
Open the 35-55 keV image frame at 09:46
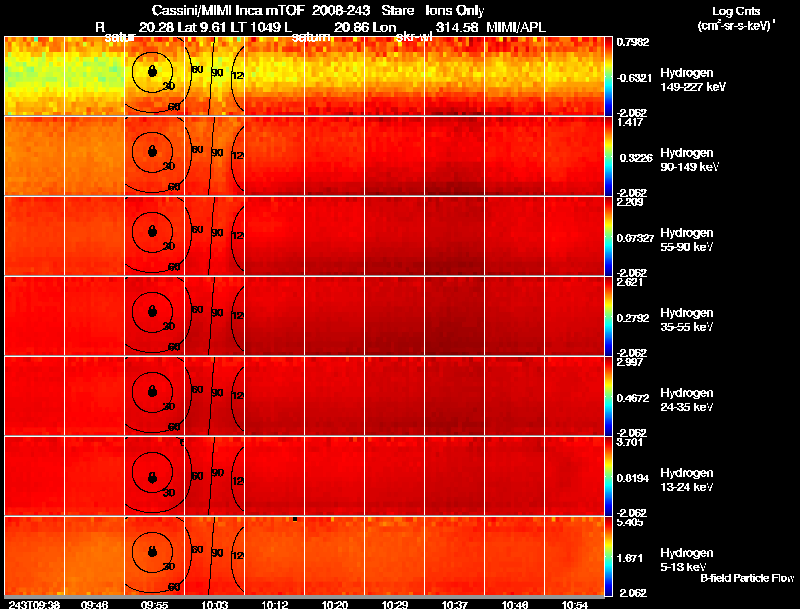[95, 316]
